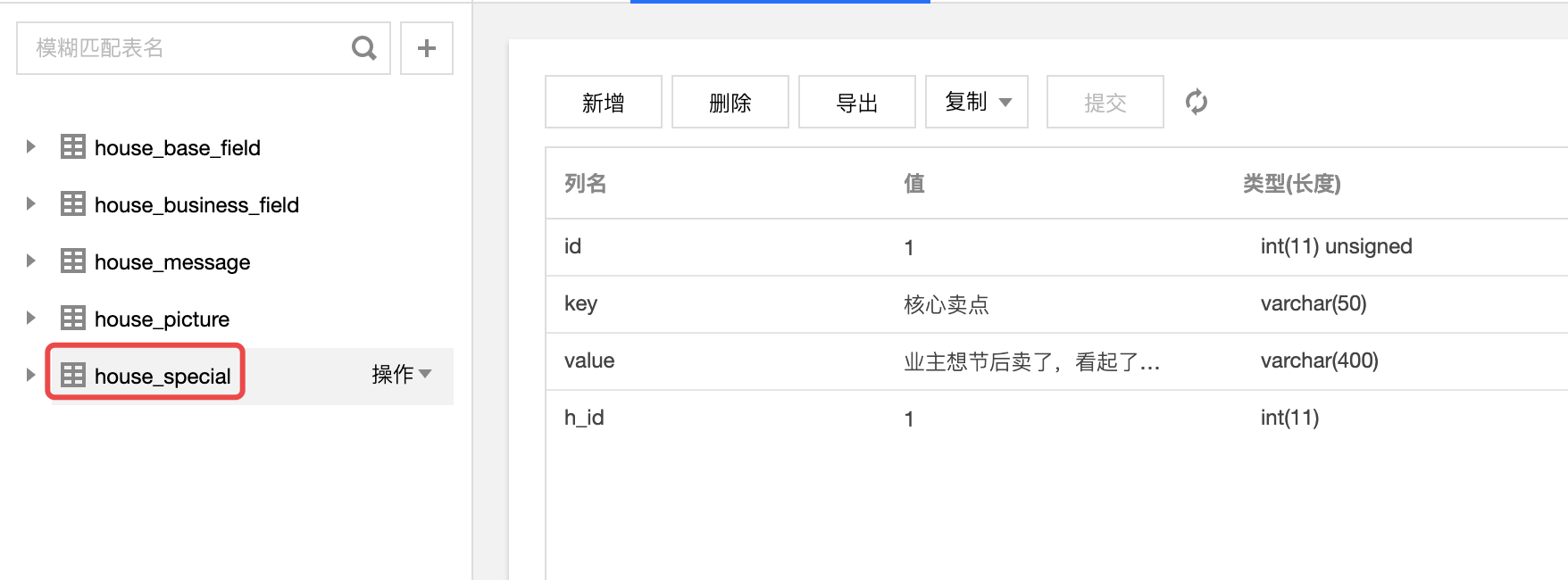This screenshot has height=580, width=1568.
Task: Click the 提交 button
Action: click(x=1105, y=102)
